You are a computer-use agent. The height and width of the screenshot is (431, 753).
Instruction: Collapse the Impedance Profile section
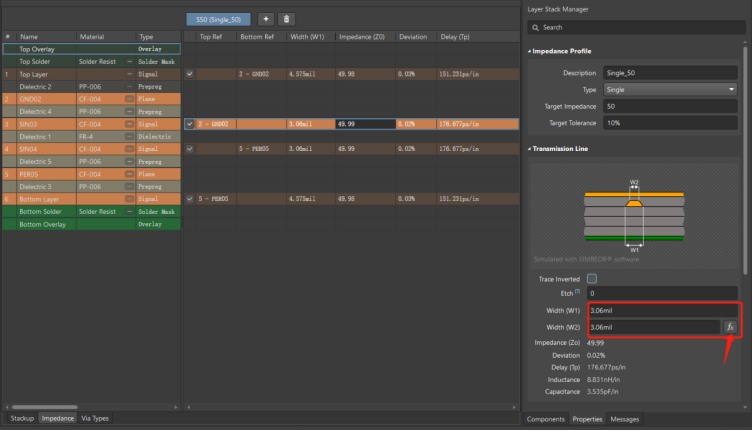pyautogui.click(x=529, y=50)
